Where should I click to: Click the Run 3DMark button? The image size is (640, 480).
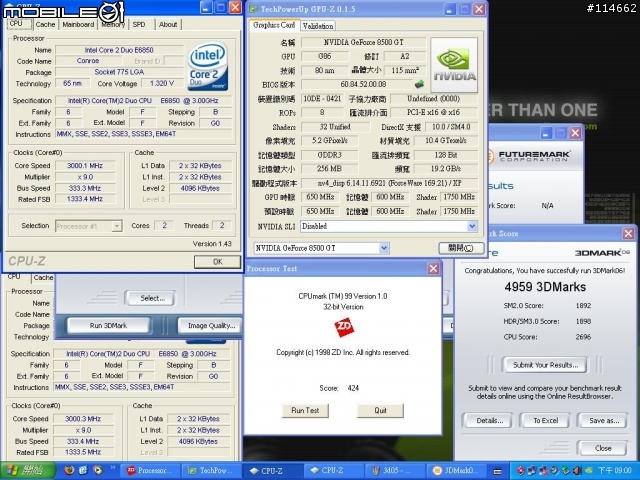[108, 325]
